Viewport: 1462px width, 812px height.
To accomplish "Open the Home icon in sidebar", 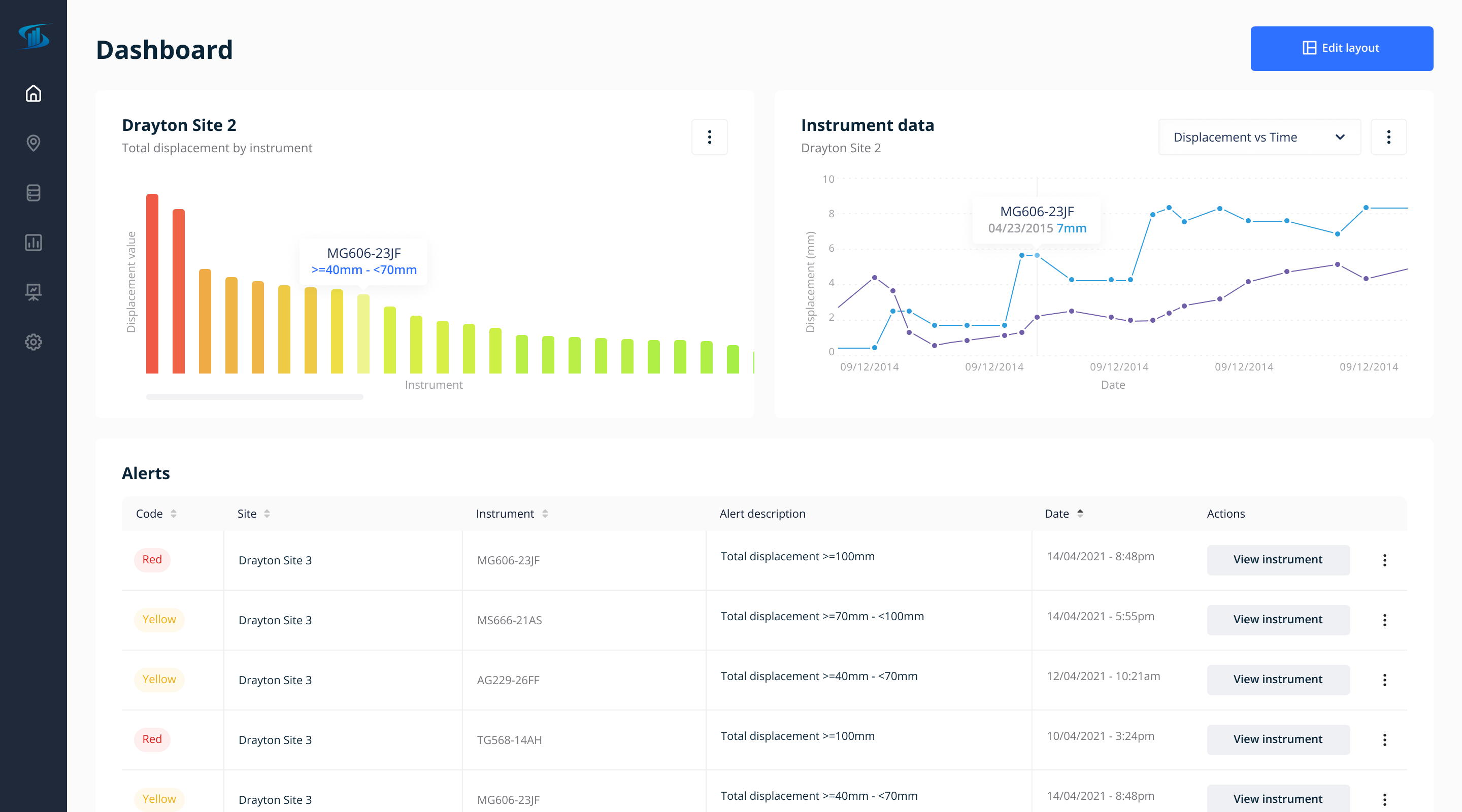I will click(x=34, y=93).
